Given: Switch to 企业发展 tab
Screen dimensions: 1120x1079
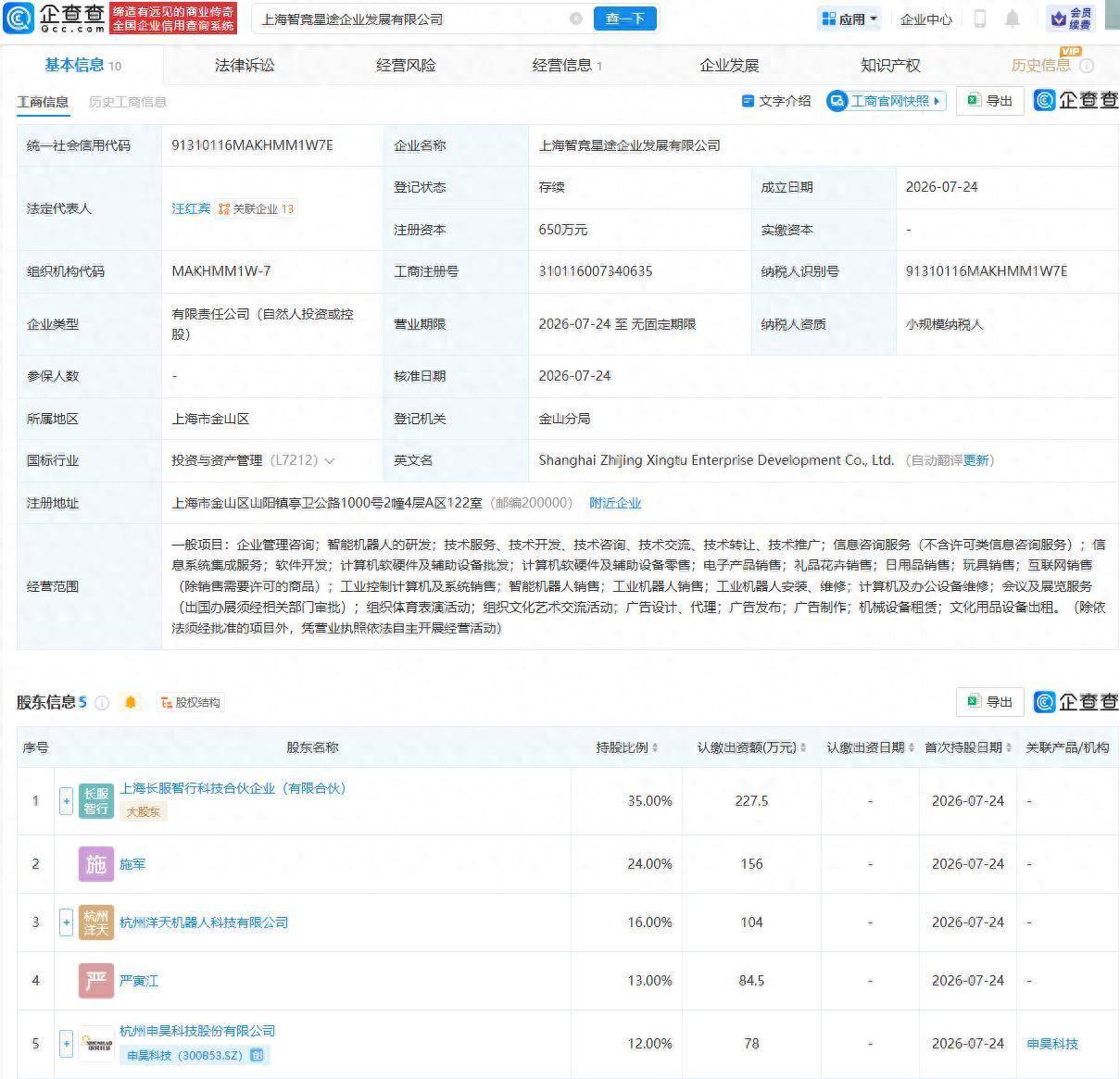Looking at the screenshot, I should point(729,65).
